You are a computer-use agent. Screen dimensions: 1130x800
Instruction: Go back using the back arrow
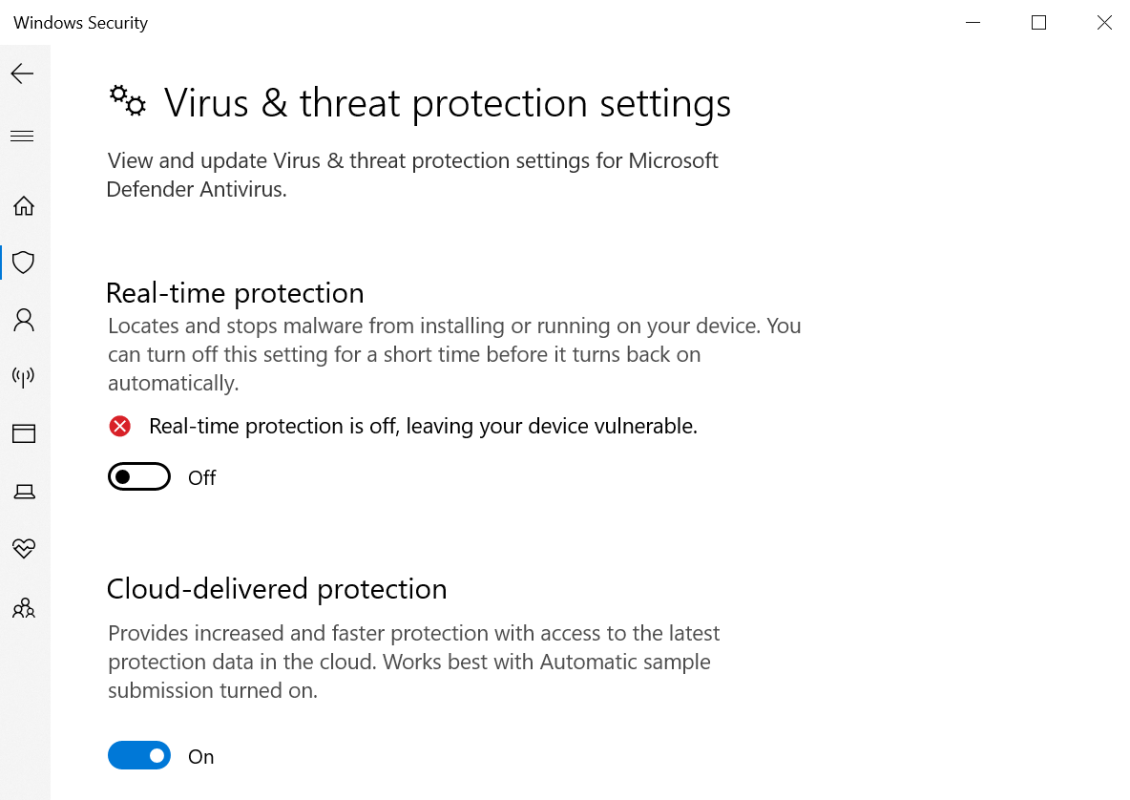(x=22, y=74)
